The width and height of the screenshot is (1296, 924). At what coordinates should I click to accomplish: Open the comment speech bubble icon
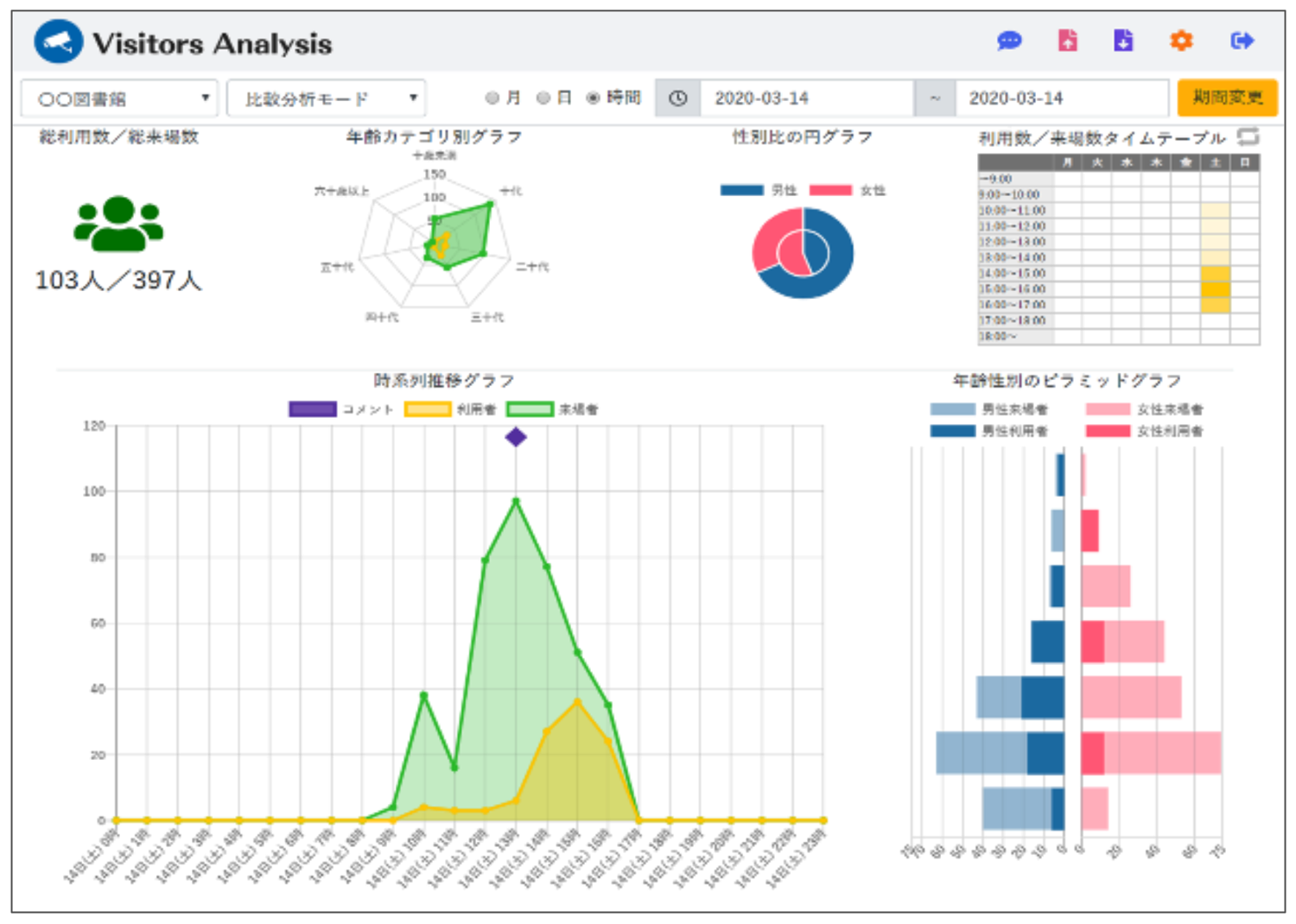(x=1009, y=41)
